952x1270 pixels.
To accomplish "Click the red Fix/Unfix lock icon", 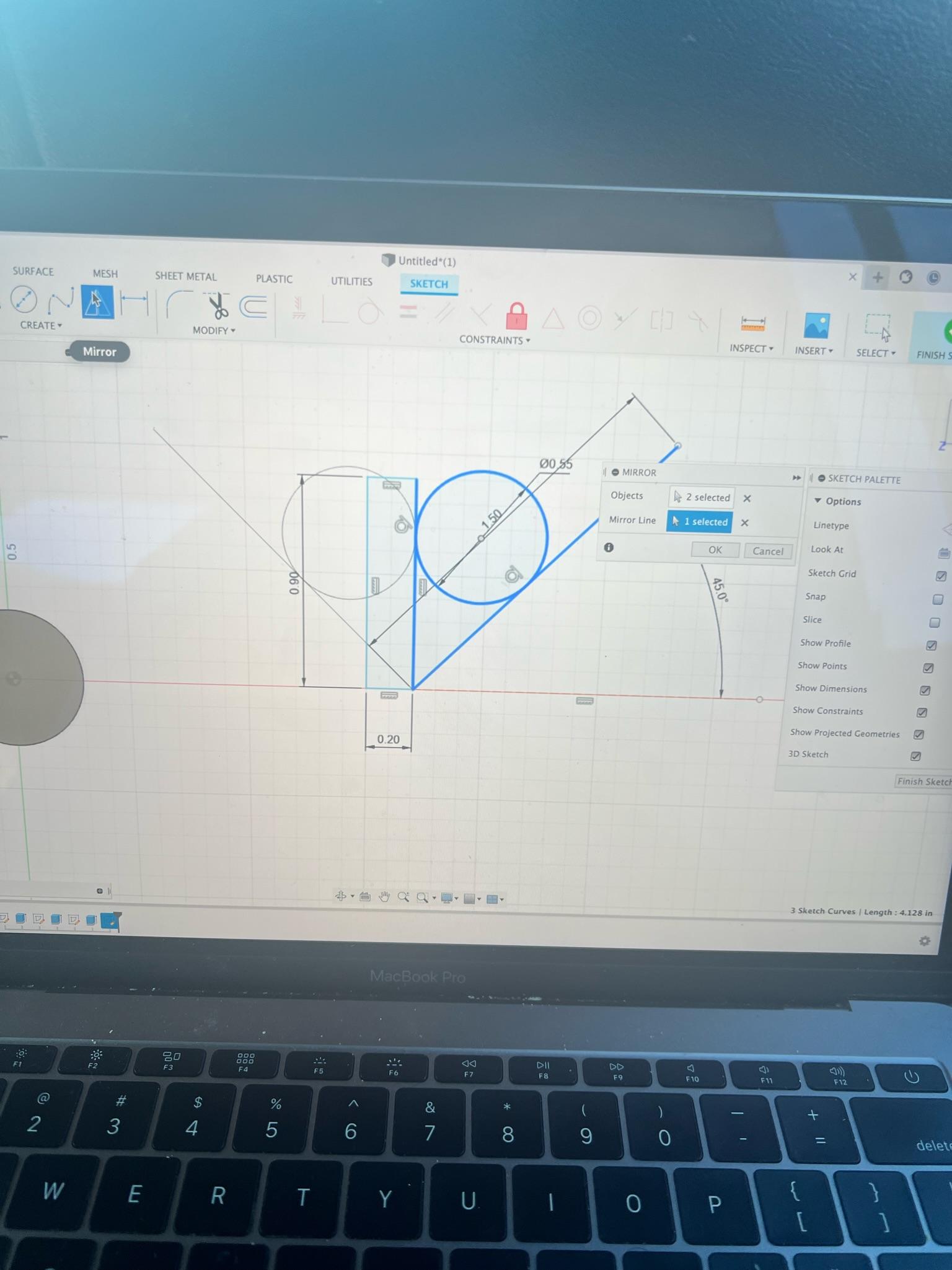I will pyautogui.click(x=516, y=315).
